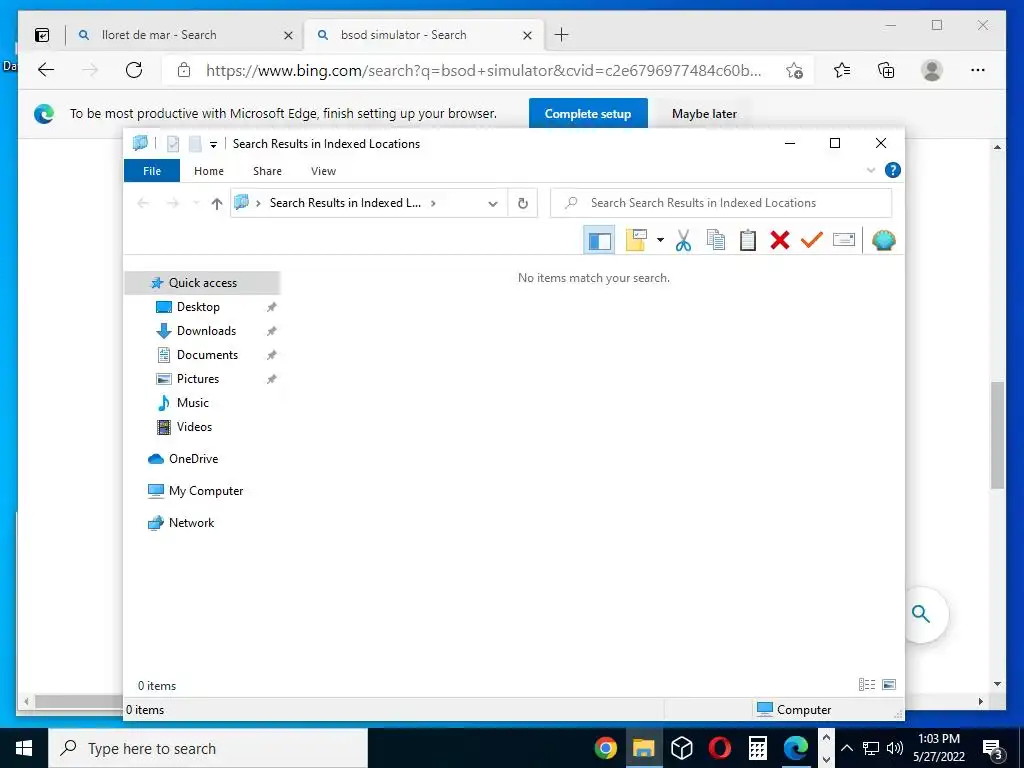Image resolution: width=1024 pixels, height=768 pixels.
Task: Expand the address bar history dropdown
Action: 492,203
